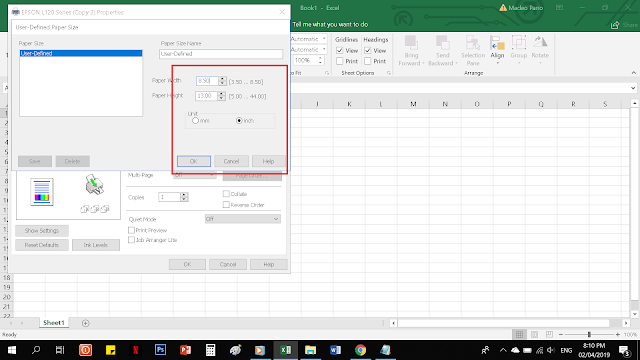640x360 pixels.
Task: Check the Collate option
Action: tap(226, 194)
